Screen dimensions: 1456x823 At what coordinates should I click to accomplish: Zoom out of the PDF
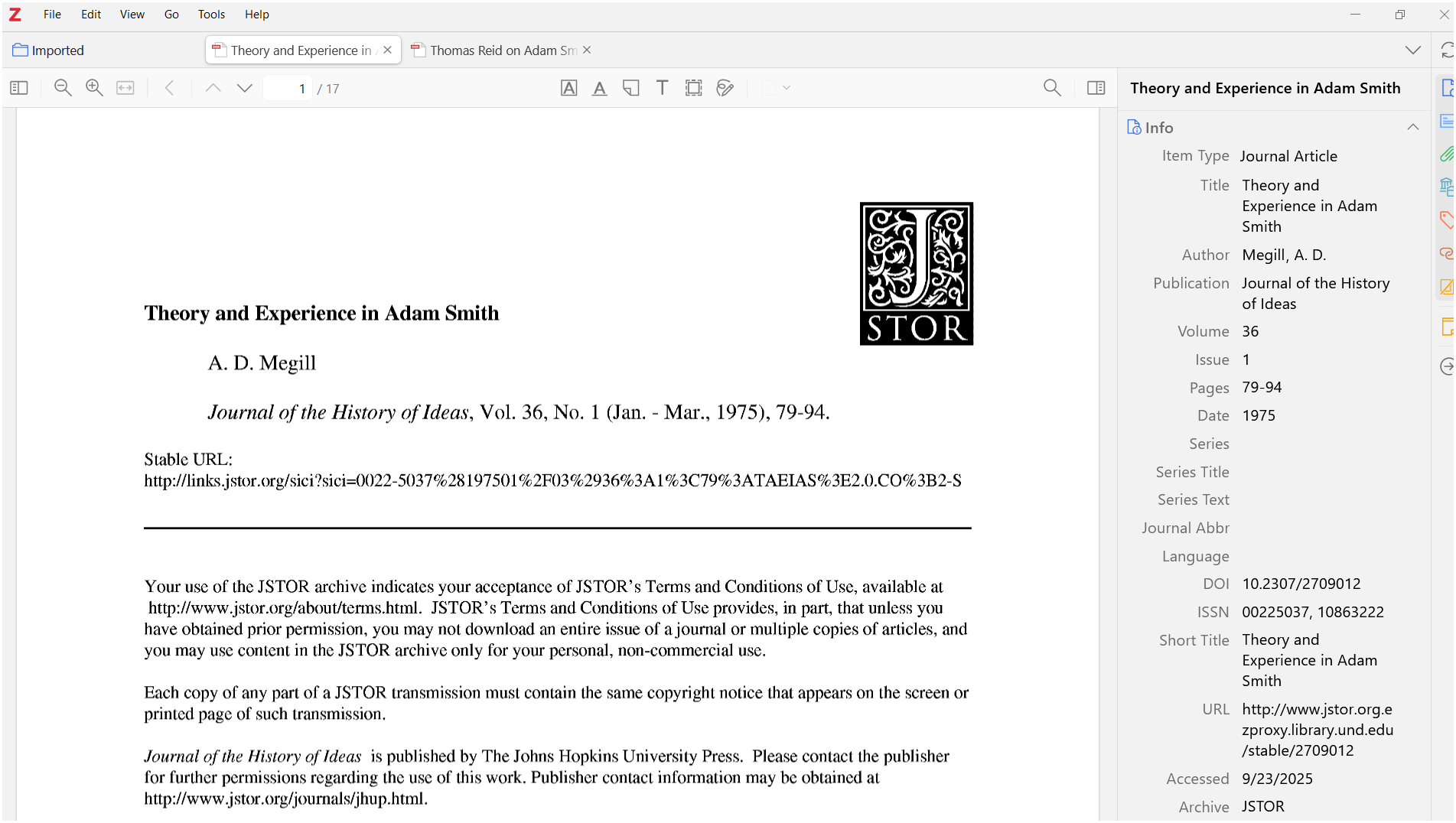pyautogui.click(x=63, y=88)
